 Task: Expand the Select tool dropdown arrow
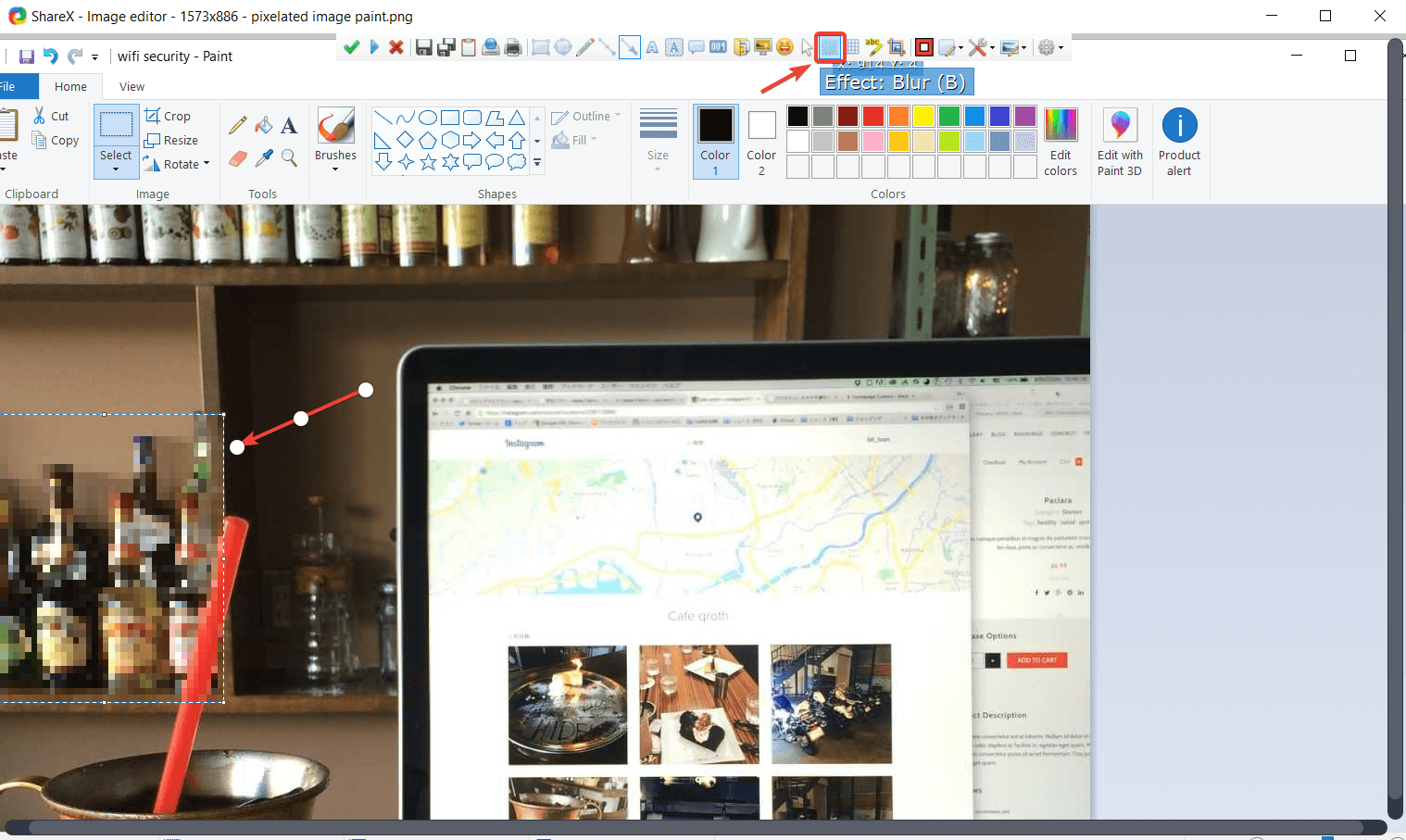point(116,169)
